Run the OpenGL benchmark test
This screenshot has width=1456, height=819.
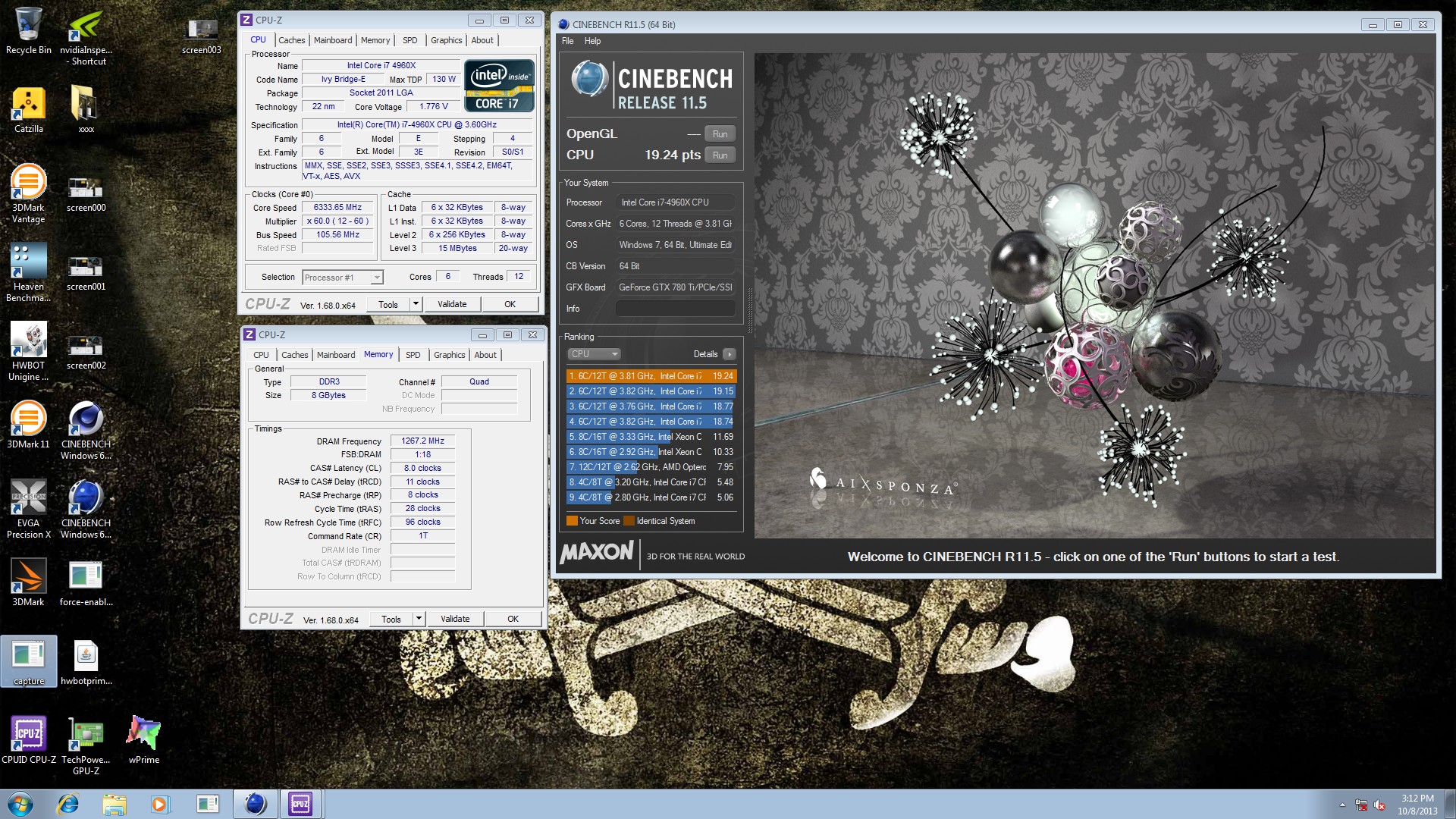click(x=720, y=134)
